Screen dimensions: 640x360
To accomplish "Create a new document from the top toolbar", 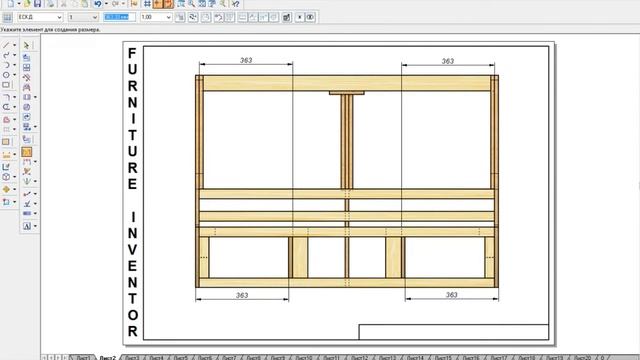I will pos(10,4).
